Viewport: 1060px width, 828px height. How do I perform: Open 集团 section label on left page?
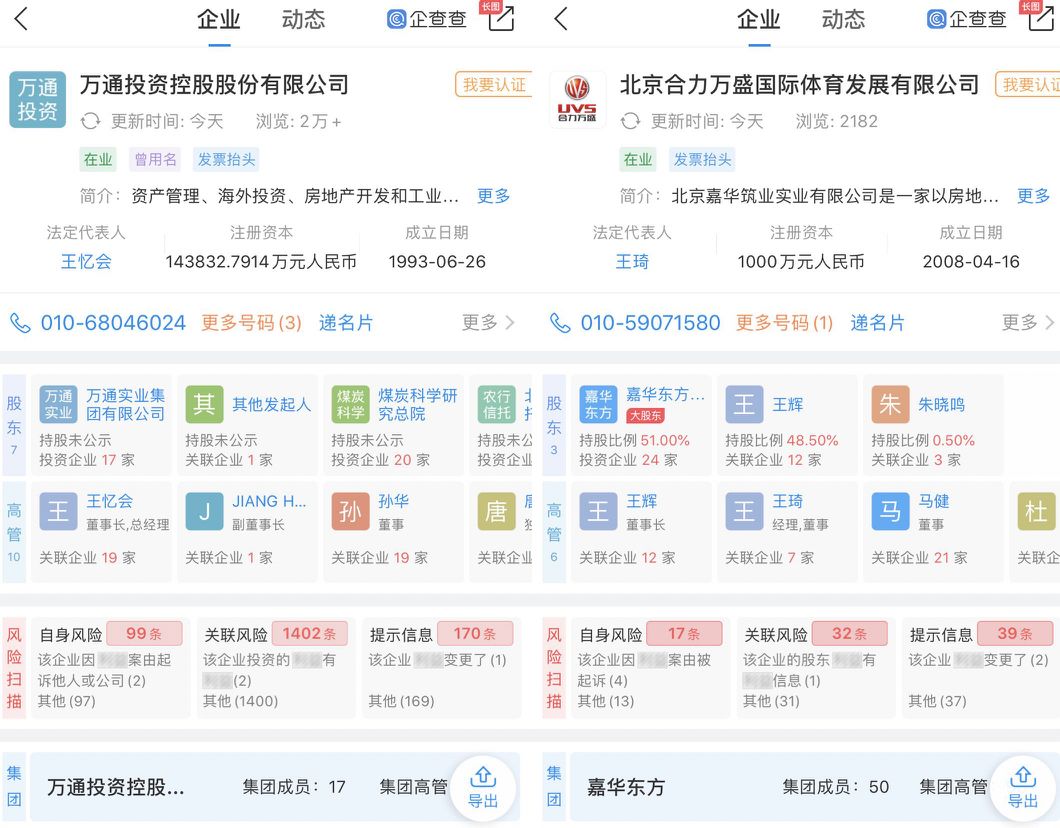pyautogui.click(x=14, y=787)
